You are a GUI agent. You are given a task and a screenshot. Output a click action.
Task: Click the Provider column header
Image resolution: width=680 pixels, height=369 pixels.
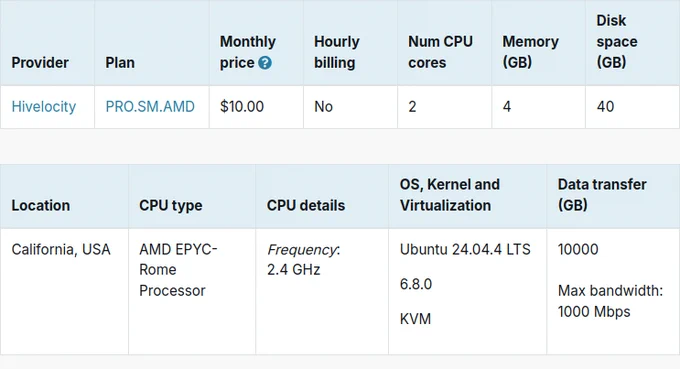coord(40,62)
